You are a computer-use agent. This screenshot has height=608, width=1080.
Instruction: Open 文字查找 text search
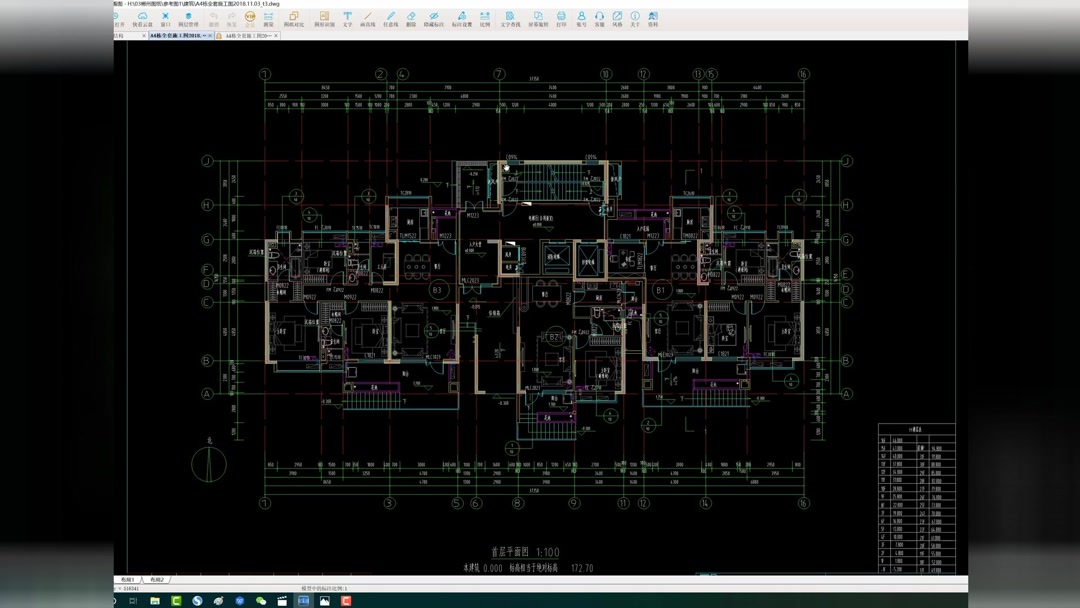point(510,19)
